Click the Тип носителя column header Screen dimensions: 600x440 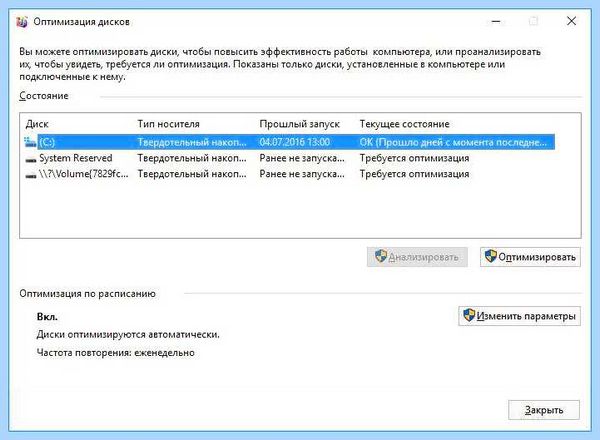(x=168, y=124)
